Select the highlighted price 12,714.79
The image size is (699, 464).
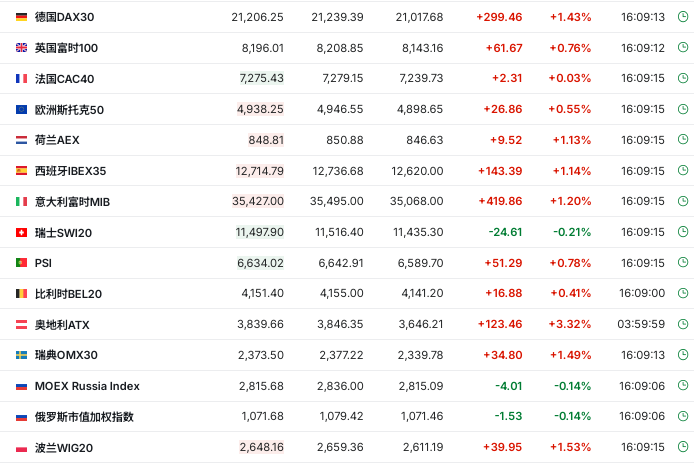point(259,170)
